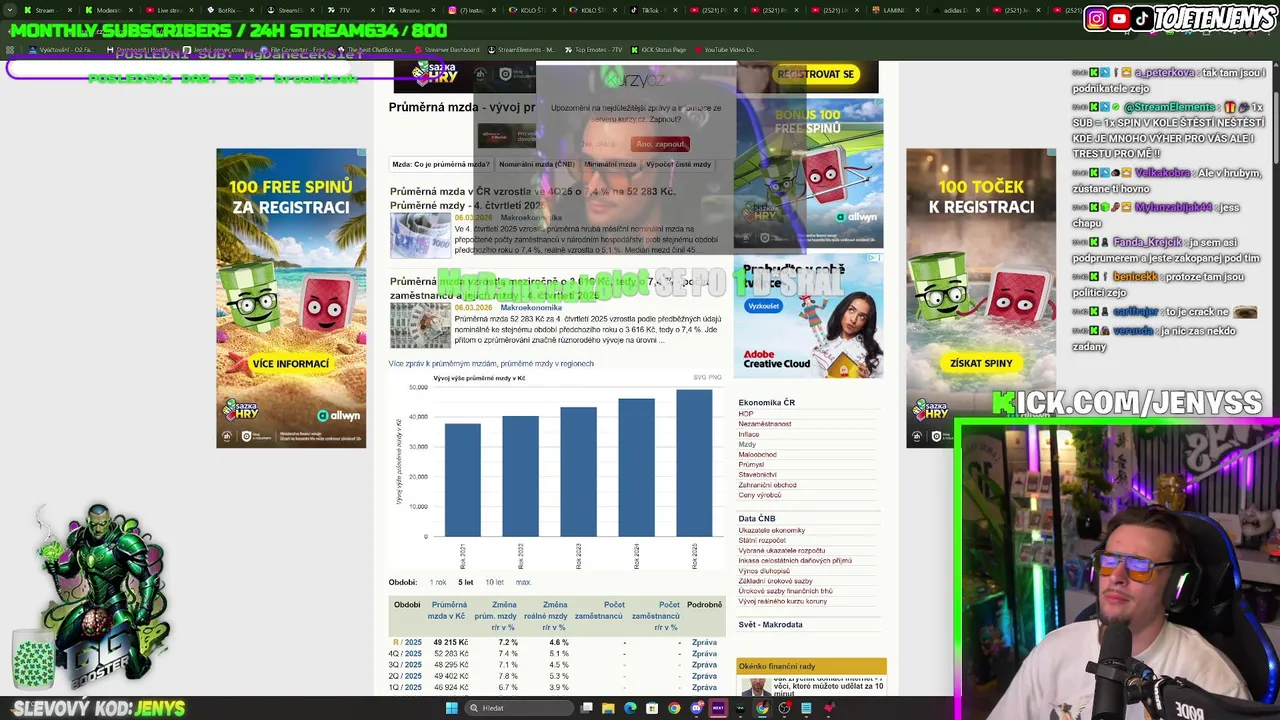Viewport: 1280px width, 720px height.
Task: Switch to the Instagram browser tab
Action: coord(470,10)
